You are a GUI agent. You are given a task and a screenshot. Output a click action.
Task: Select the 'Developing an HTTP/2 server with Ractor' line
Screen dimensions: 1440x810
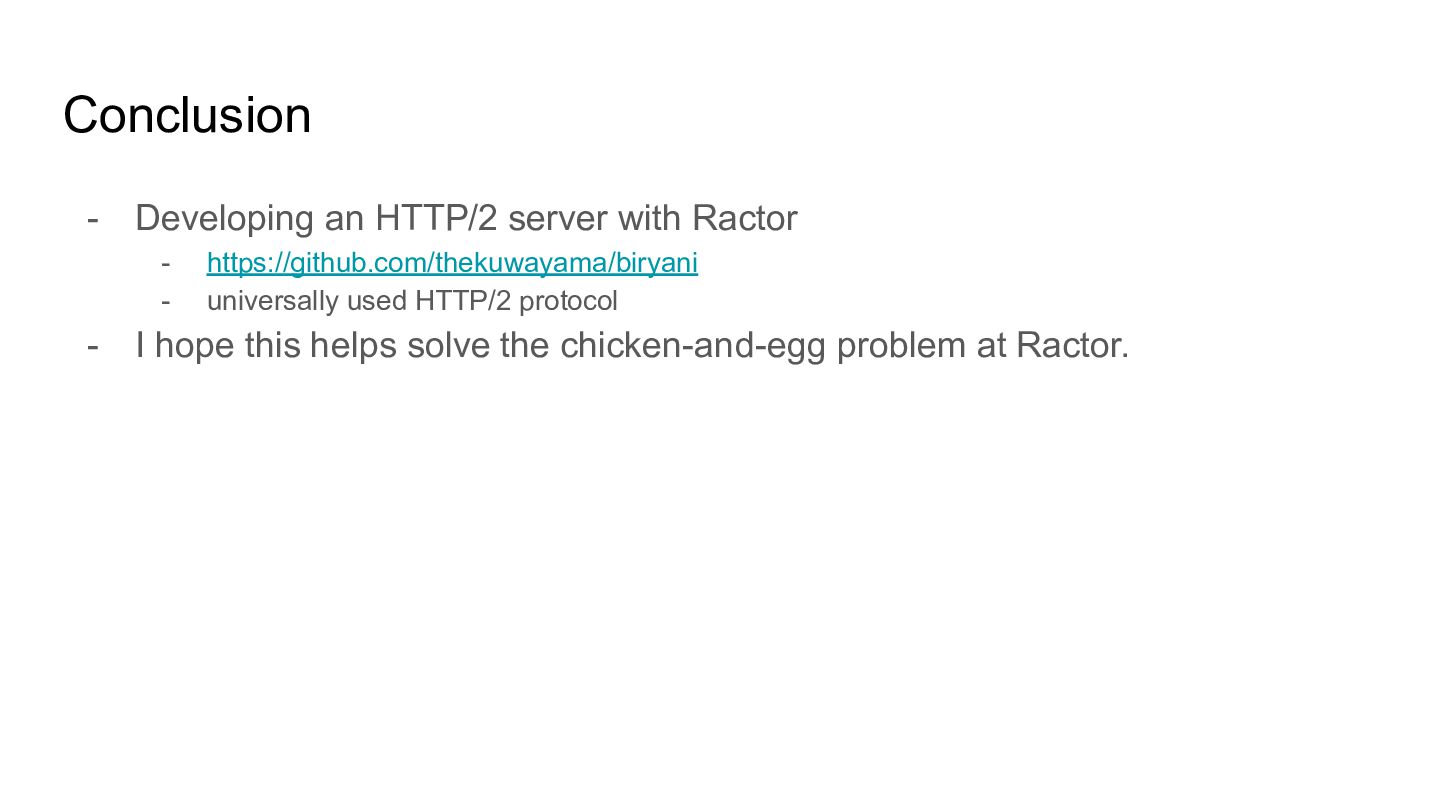466,218
